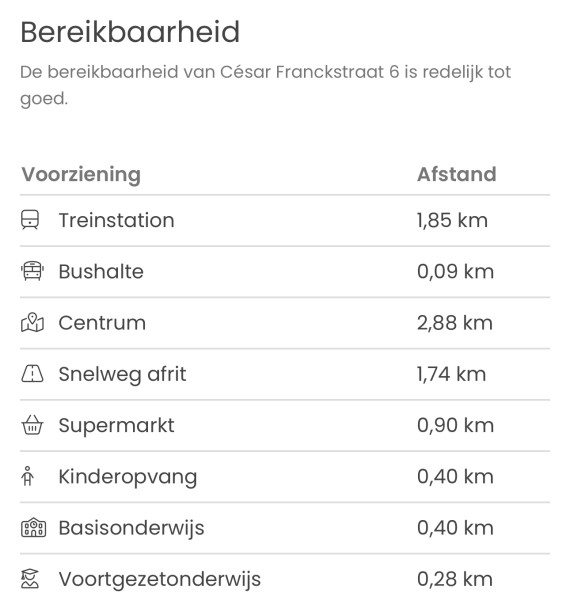This screenshot has height=600, width=570.
Task: Click the child icon beside Kinderopvang
Action: [28, 476]
